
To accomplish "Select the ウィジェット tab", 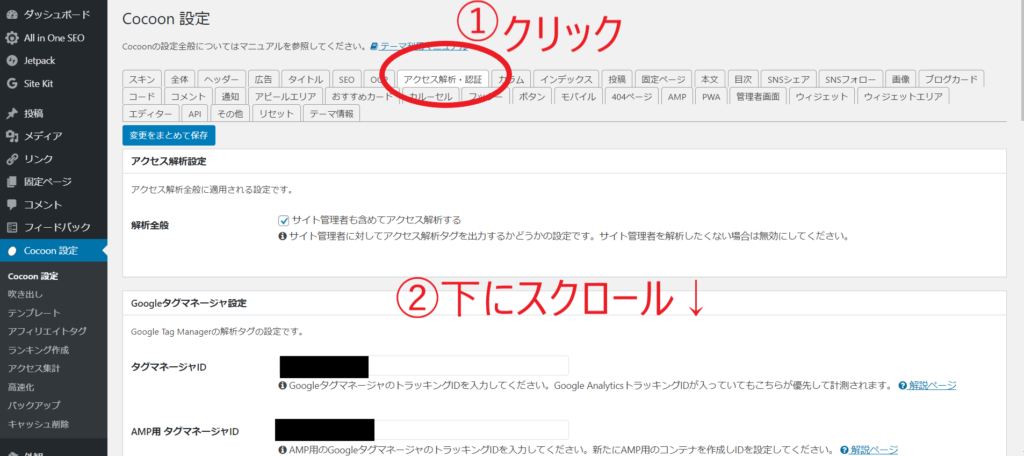I will coord(822,97).
